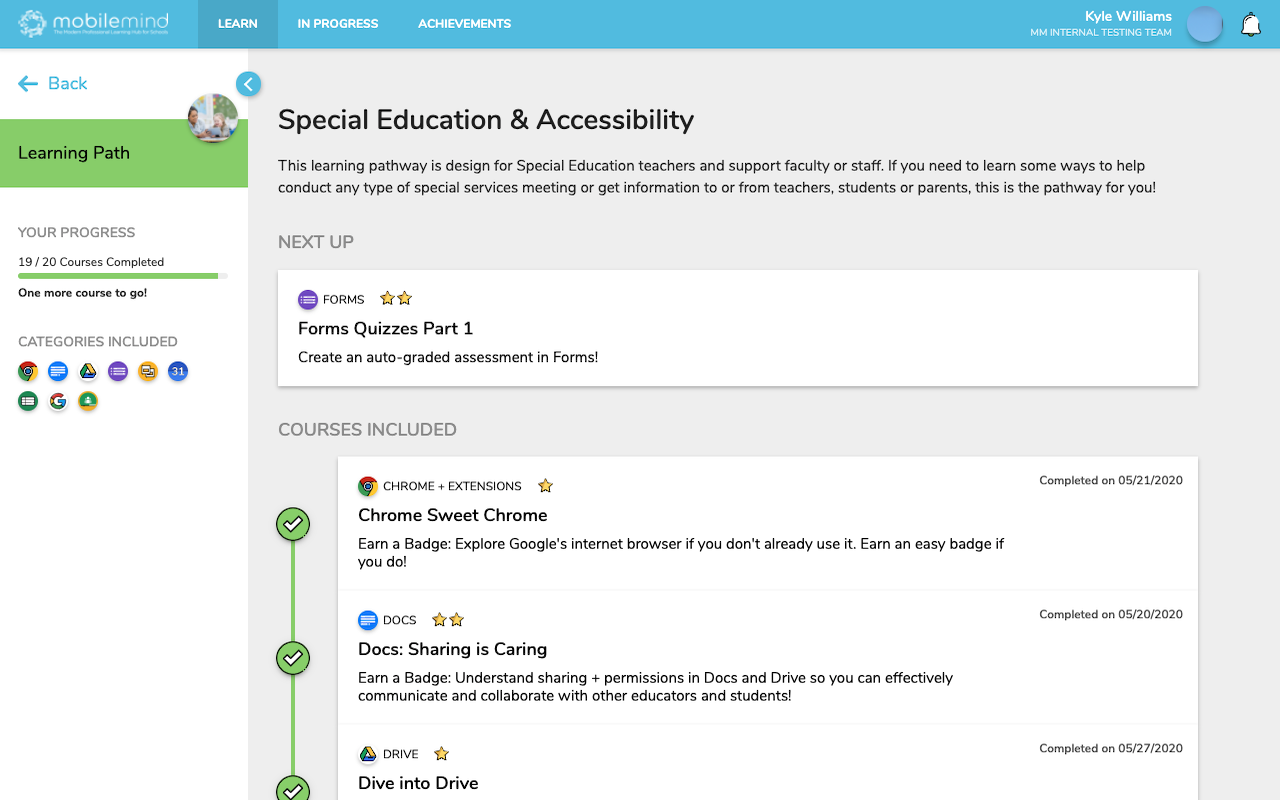Choose the Google G category icon
Image resolution: width=1280 pixels, height=800 pixels.
tap(58, 402)
